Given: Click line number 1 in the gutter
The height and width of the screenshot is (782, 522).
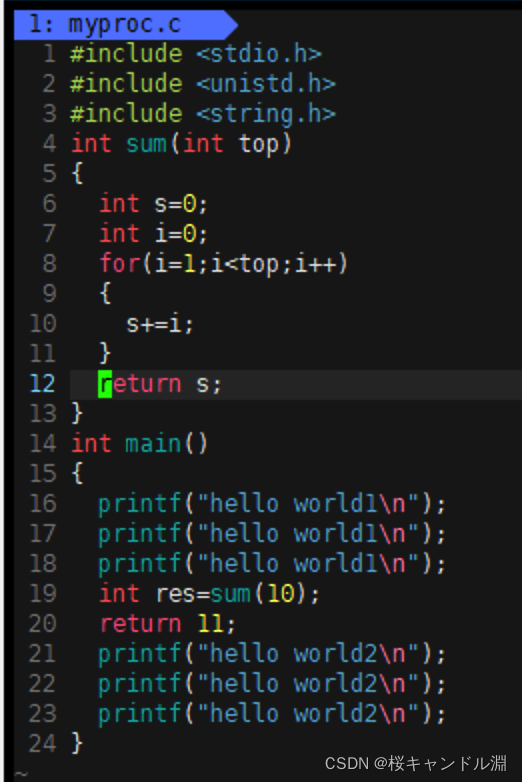Looking at the screenshot, I should (x=49, y=54).
